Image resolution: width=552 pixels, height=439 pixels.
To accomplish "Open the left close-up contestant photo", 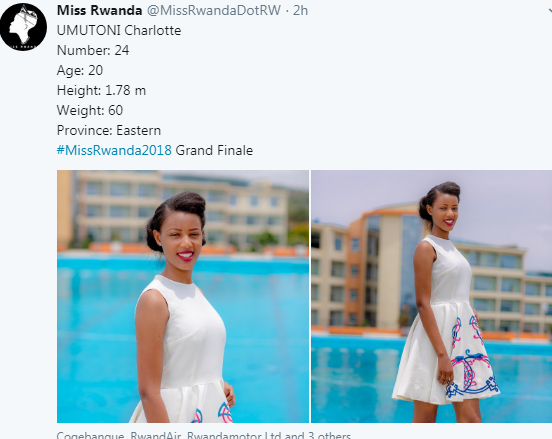I will 183,296.
